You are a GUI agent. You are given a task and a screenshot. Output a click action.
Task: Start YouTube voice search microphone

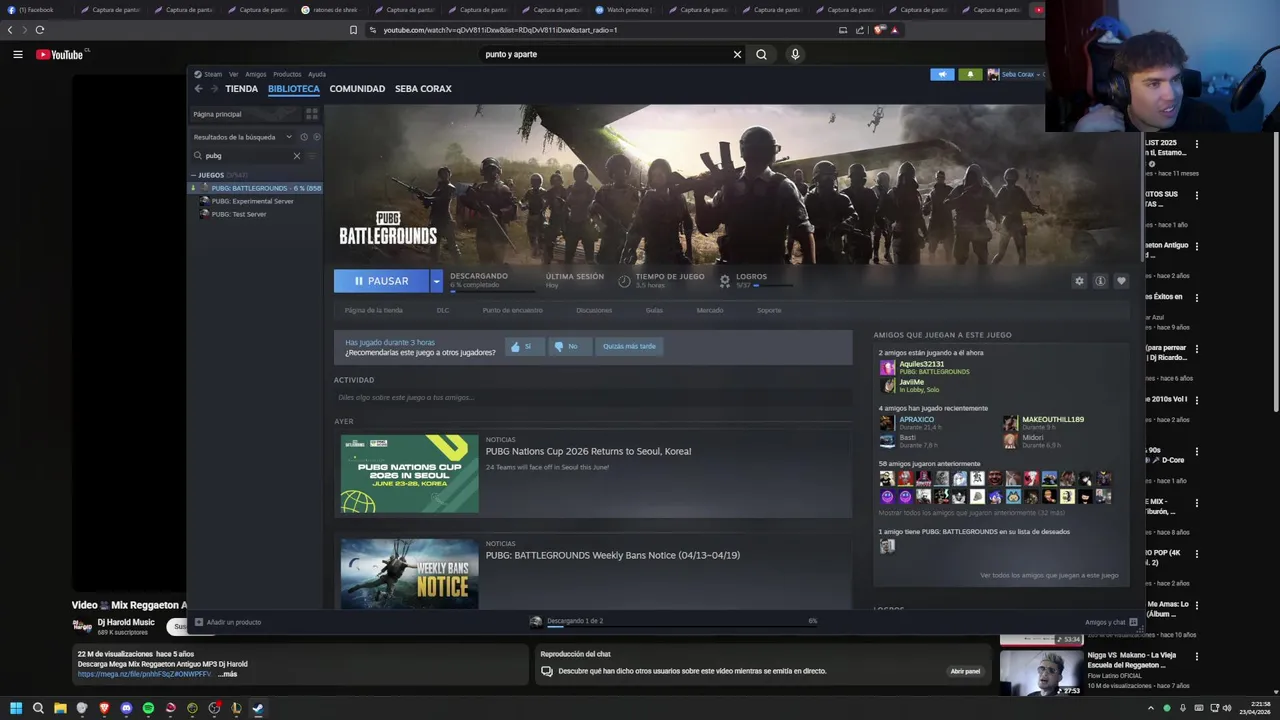point(795,54)
